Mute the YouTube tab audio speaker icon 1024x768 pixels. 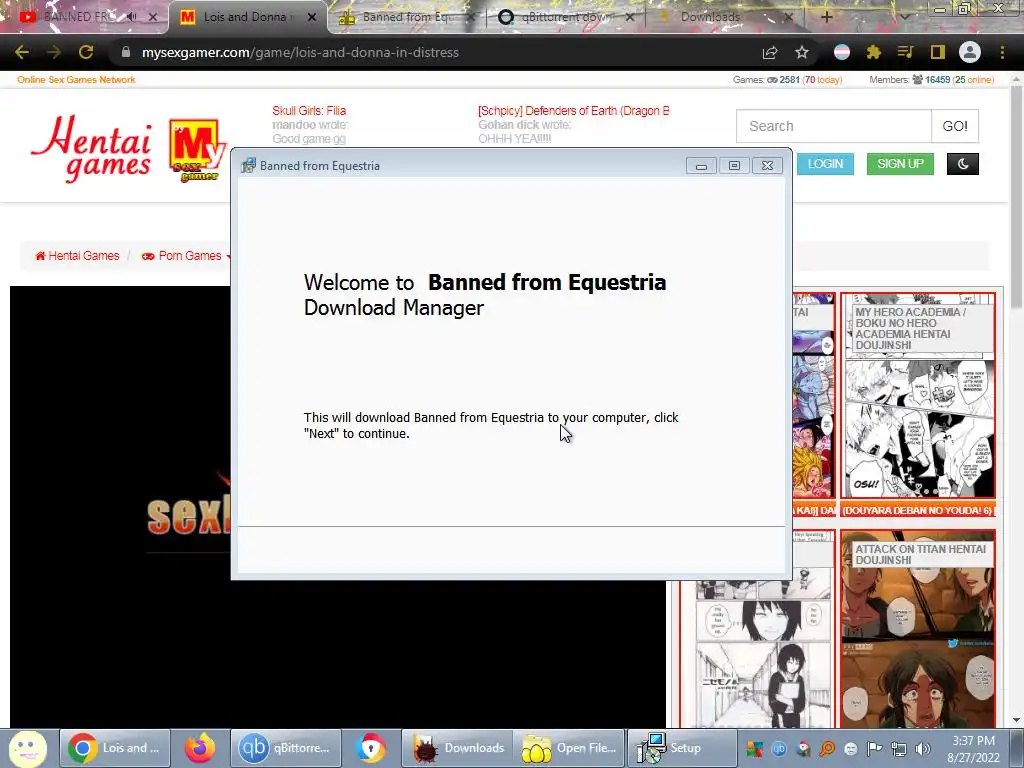pos(132,17)
